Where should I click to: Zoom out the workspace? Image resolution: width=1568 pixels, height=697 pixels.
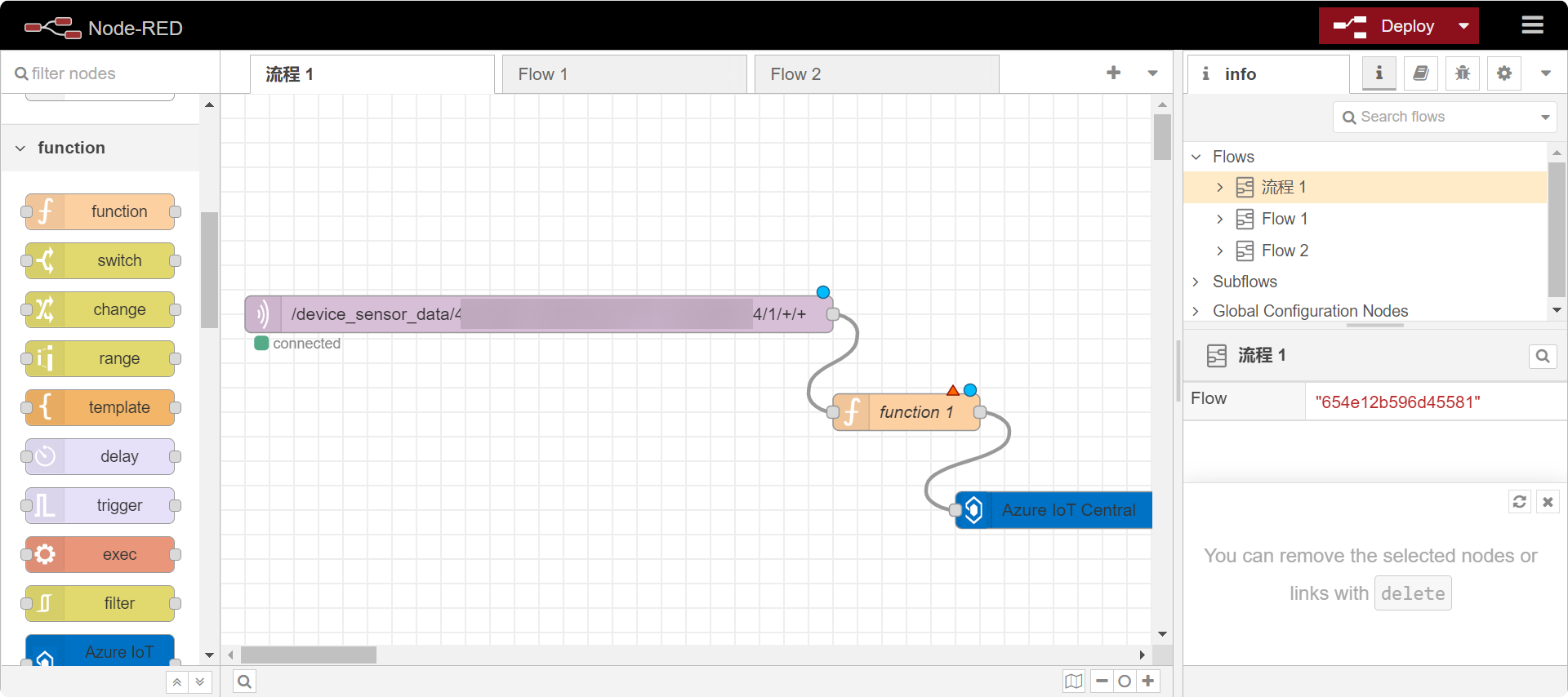coord(1102,681)
